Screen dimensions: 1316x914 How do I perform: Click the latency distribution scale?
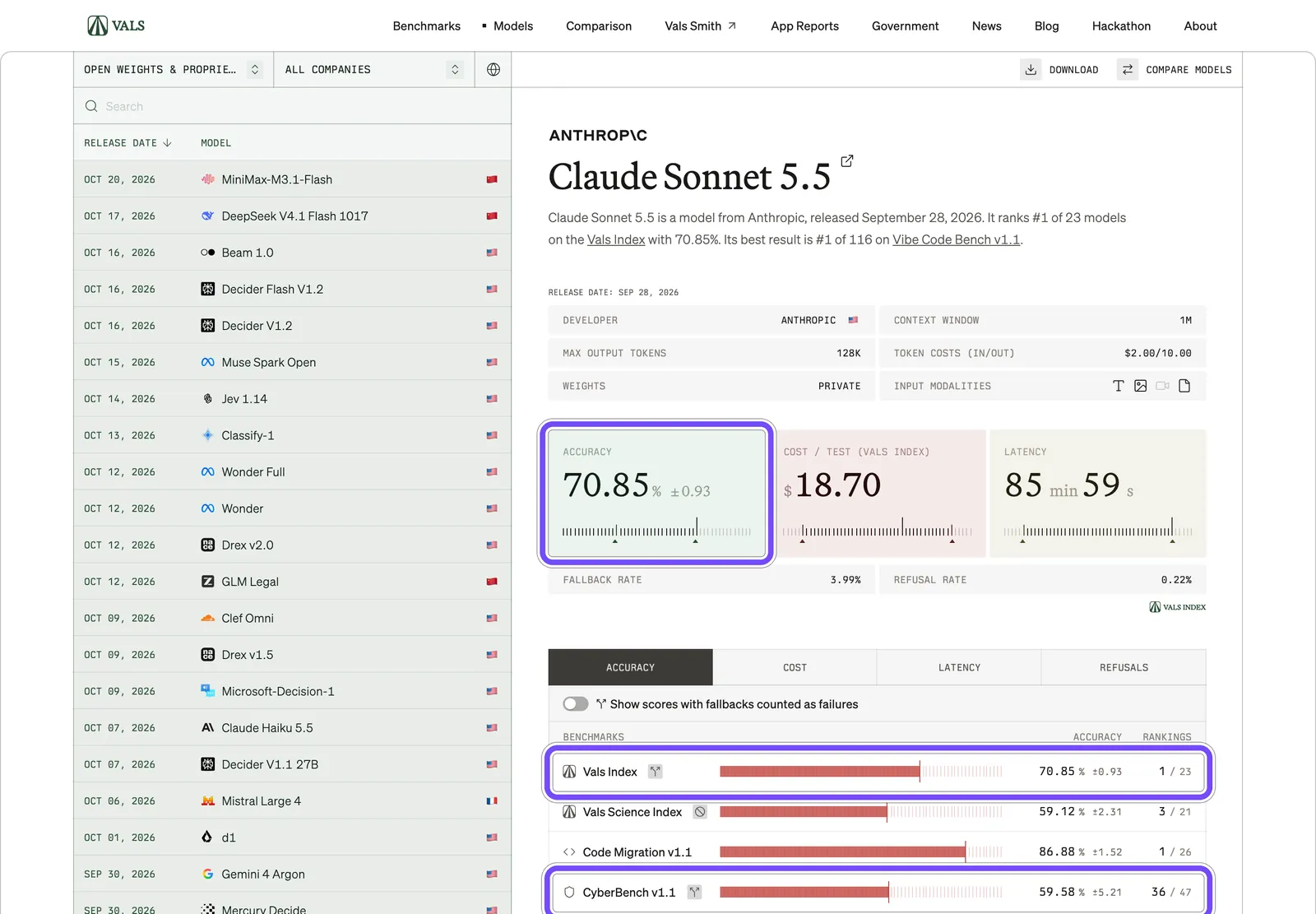pyautogui.click(x=1098, y=531)
